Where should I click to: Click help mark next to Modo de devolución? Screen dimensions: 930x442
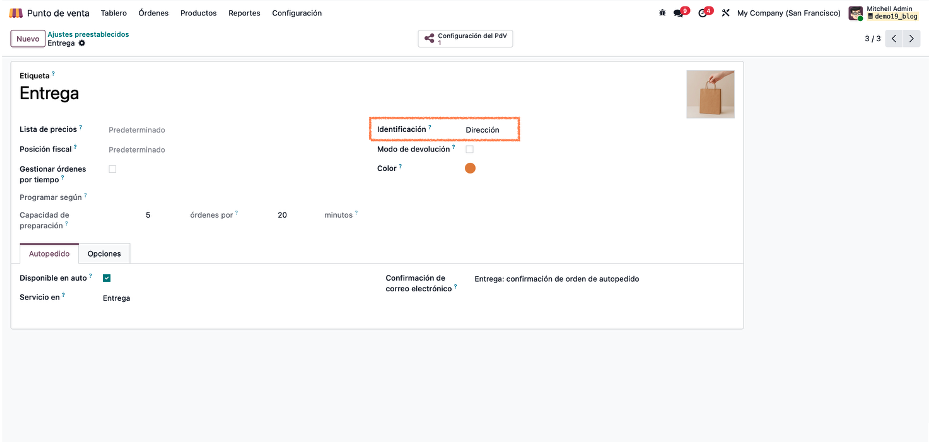pos(454,147)
